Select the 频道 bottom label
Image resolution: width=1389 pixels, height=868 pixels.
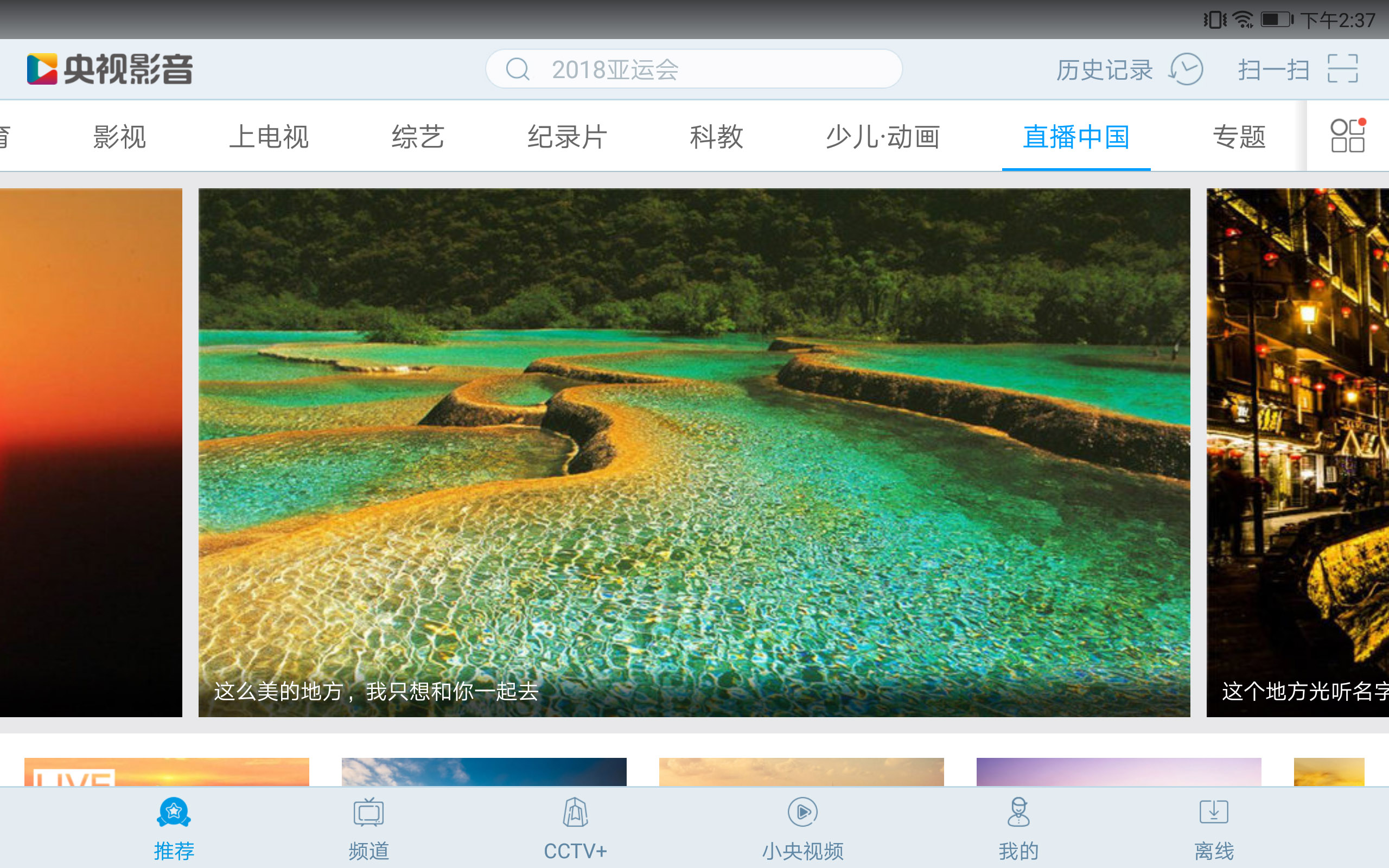369,851
